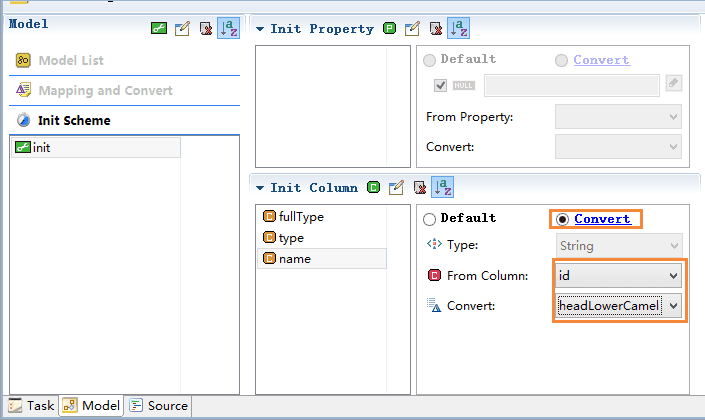Image resolution: width=705 pixels, height=420 pixels.
Task: Collapse the Init Property section
Action: pyautogui.click(x=260, y=29)
